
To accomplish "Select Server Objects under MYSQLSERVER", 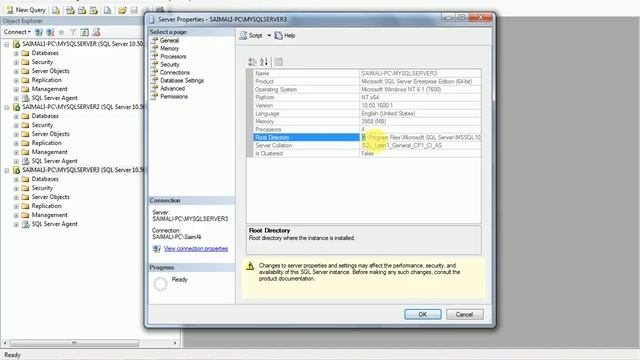I will point(51,71).
